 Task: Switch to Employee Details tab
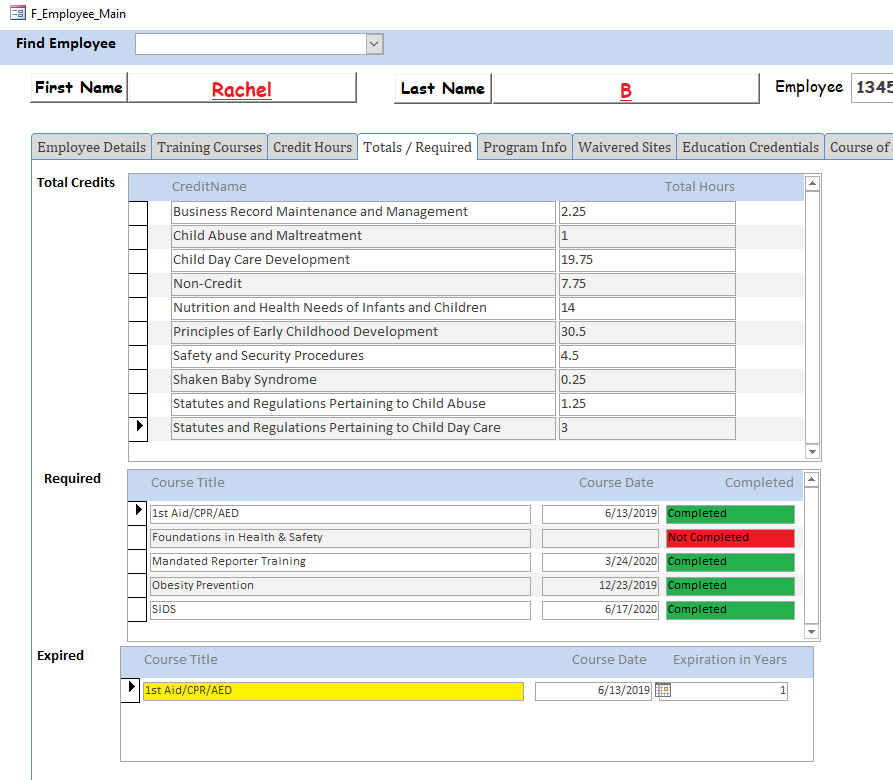91,147
